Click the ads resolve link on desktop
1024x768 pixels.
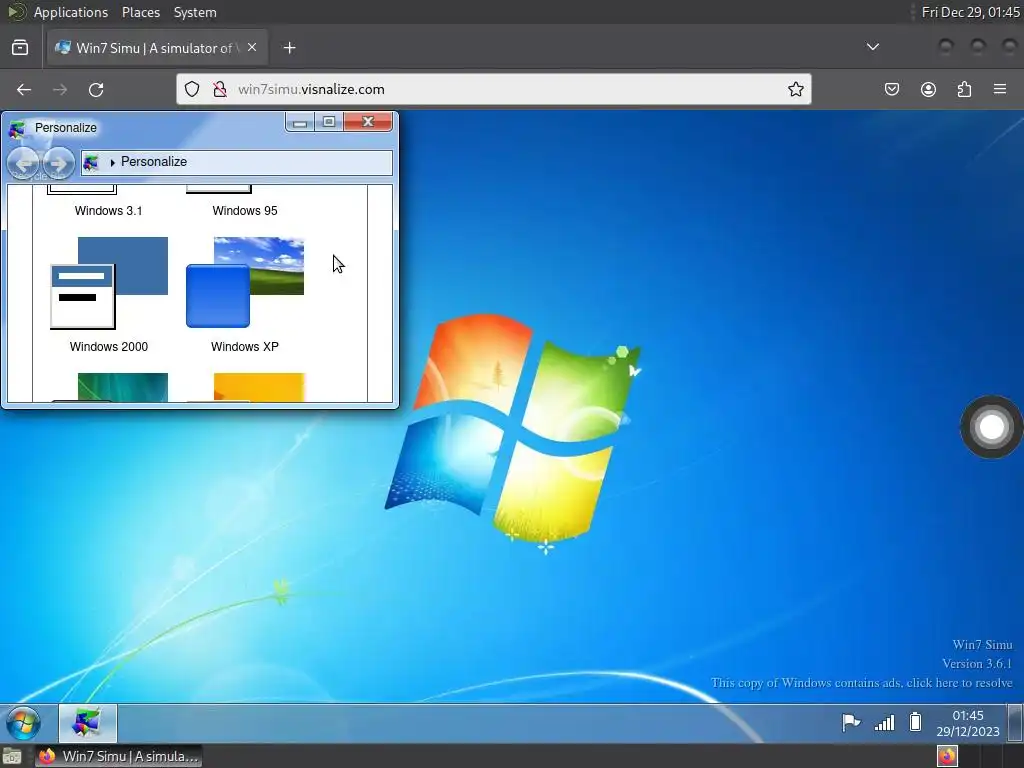(x=861, y=682)
